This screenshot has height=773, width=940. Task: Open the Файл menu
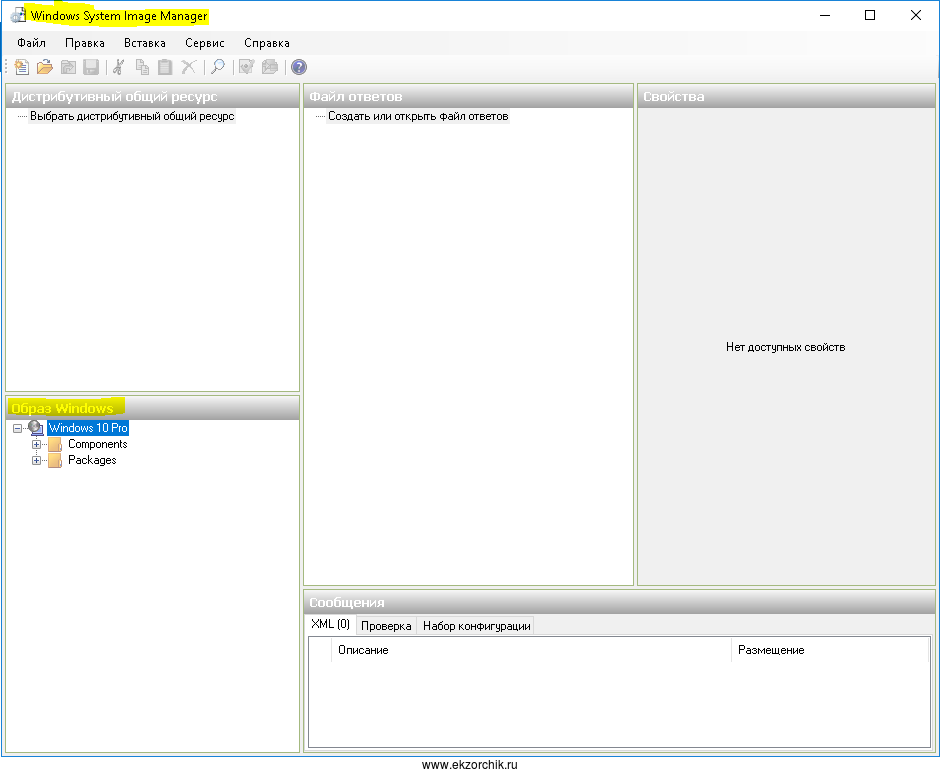point(31,43)
